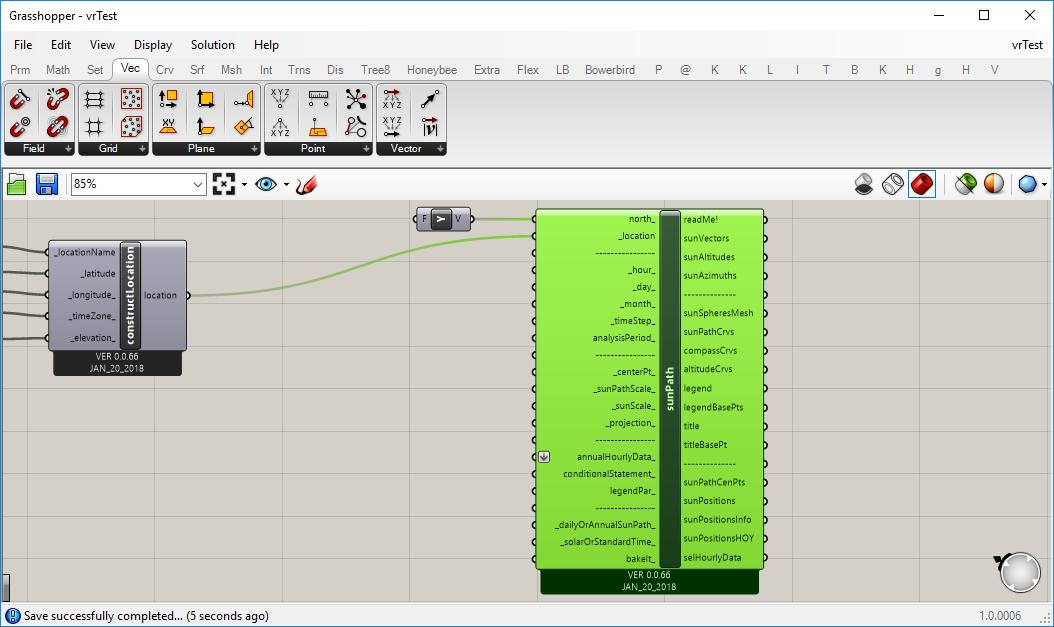Click the Deconstruct Point icon in Point panel
Viewport: 1054px width, 627px height.
coord(280,126)
